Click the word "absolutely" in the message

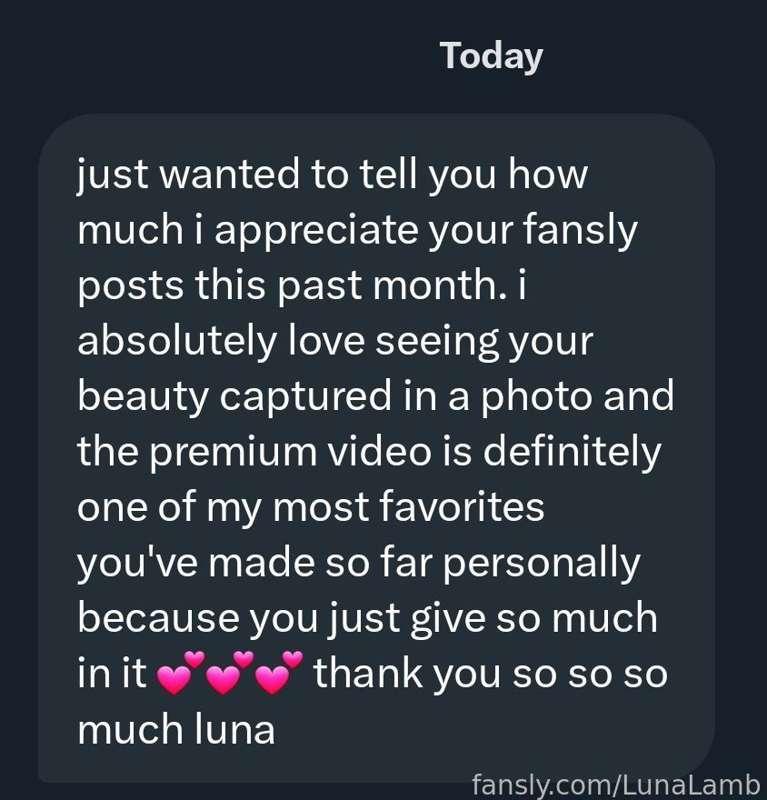point(177,341)
